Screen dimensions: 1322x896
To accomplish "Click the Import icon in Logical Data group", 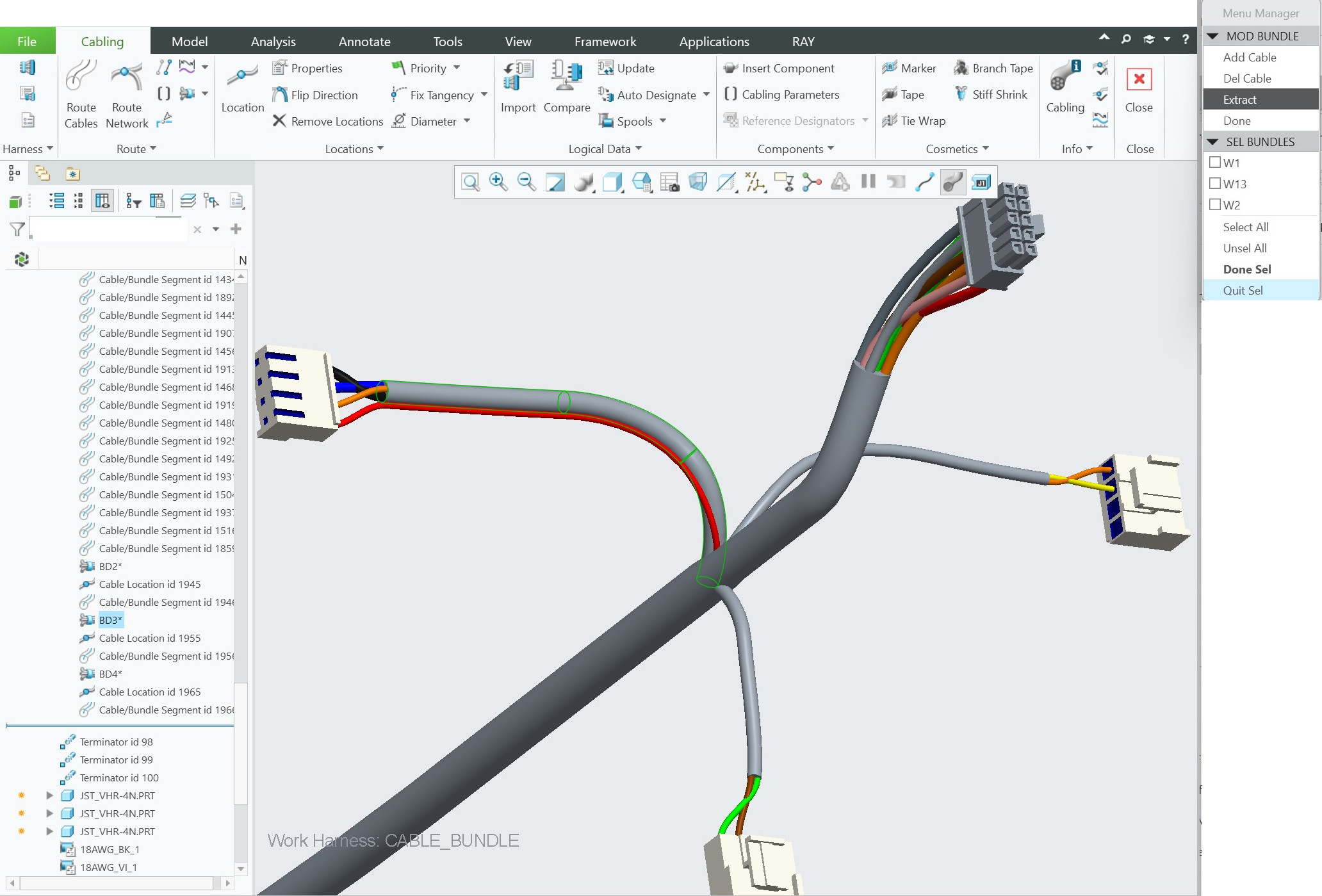I will 518,86.
